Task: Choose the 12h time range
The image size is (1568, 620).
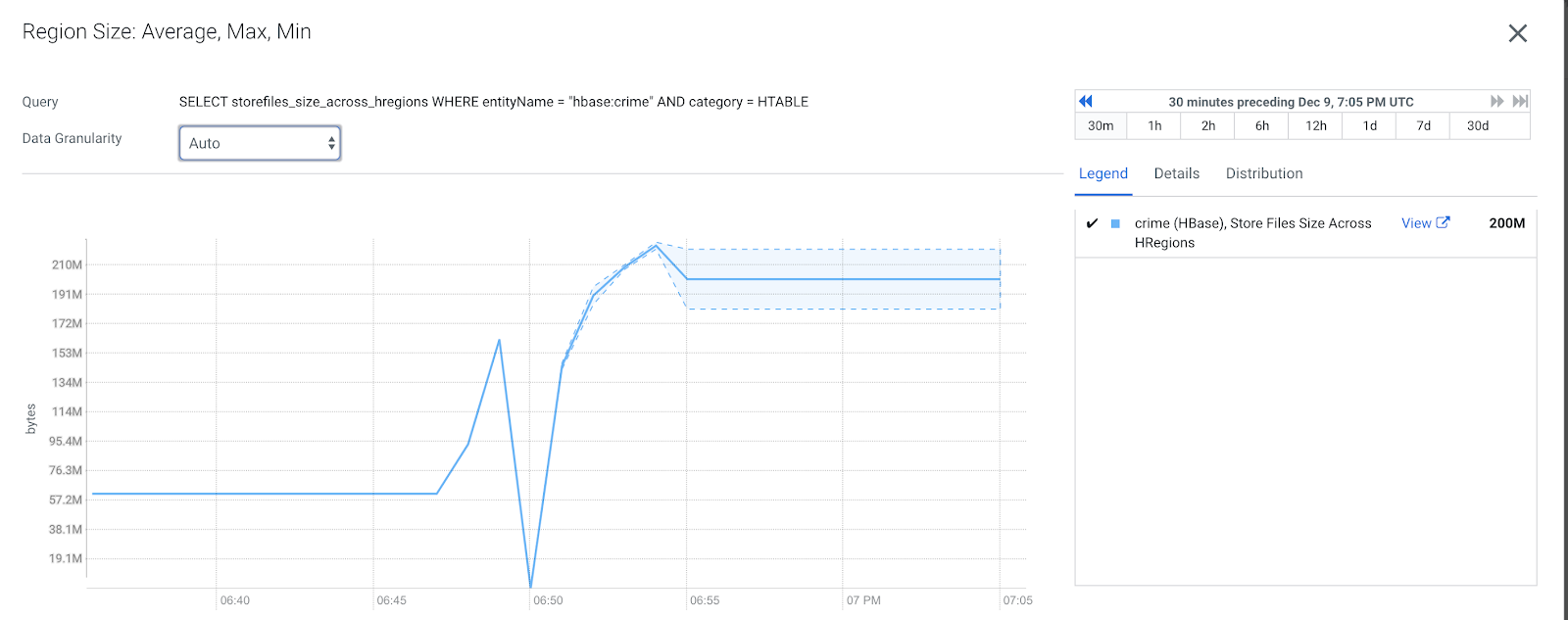Action: [x=1316, y=126]
